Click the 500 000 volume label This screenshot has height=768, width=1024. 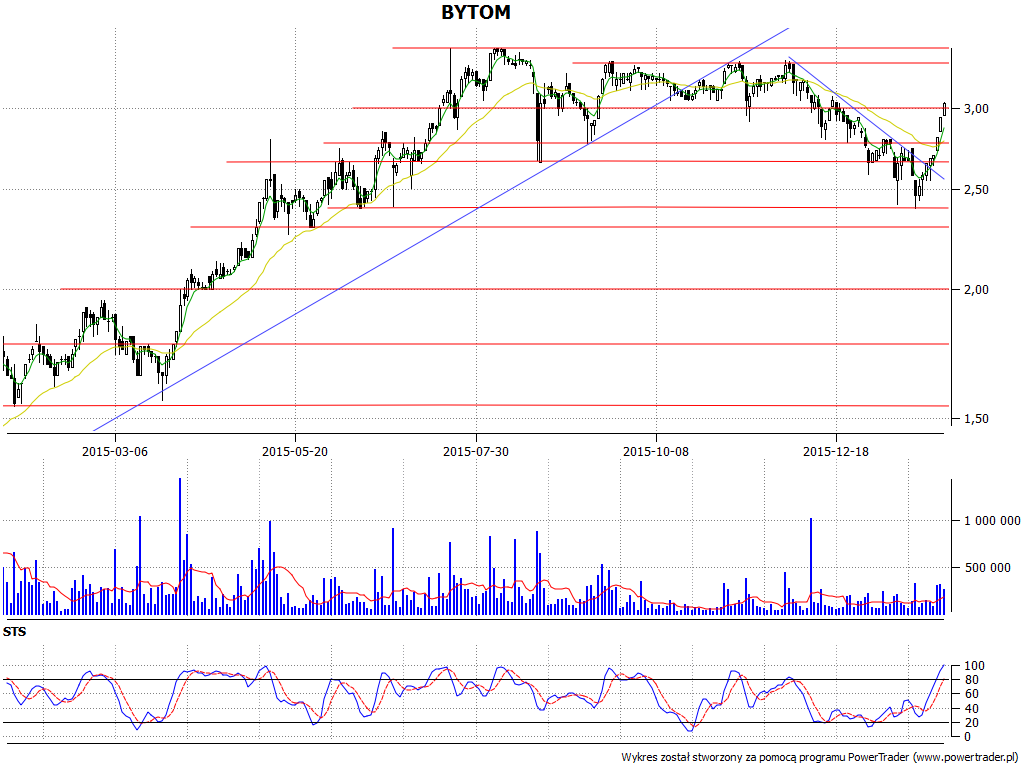pyautogui.click(x=987, y=568)
